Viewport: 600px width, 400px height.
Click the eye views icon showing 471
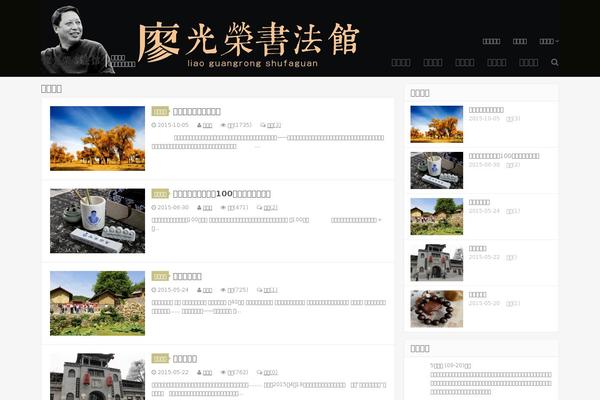coord(223,207)
